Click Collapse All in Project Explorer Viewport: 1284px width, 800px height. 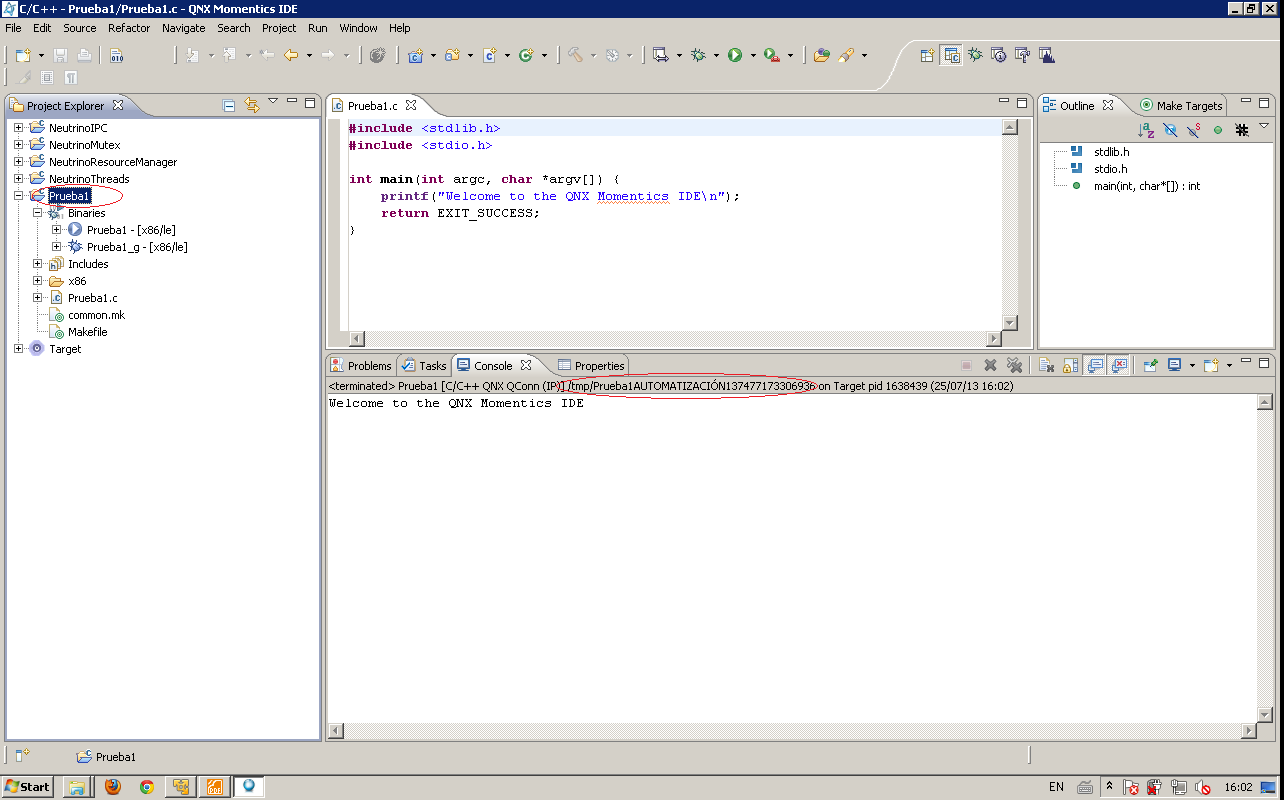click(229, 105)
